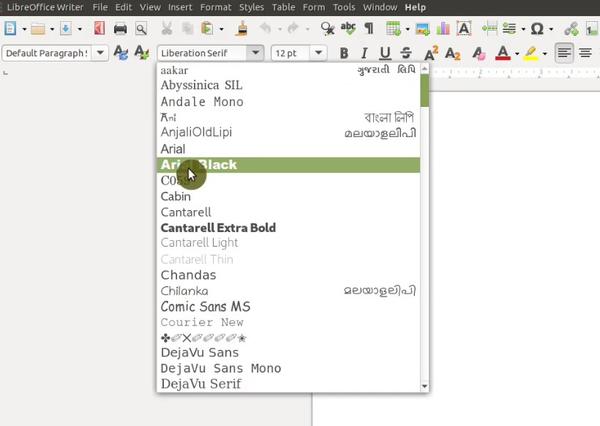Screen dimensions: 600x426
Task: Open font color dropdown arrow
Action: pos(517,54)
